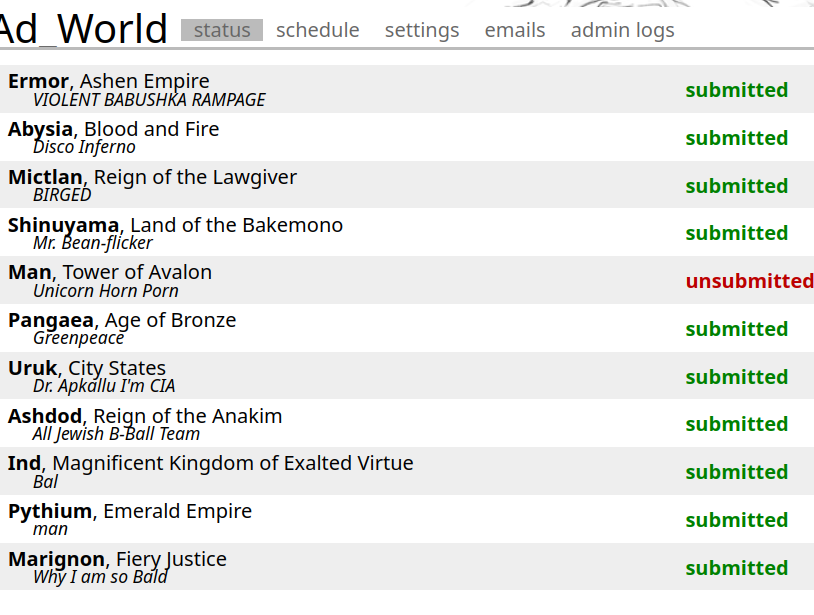The image size is (814, 615).
Task: Select the Ashdod nation name
Action: click(45, 416)
